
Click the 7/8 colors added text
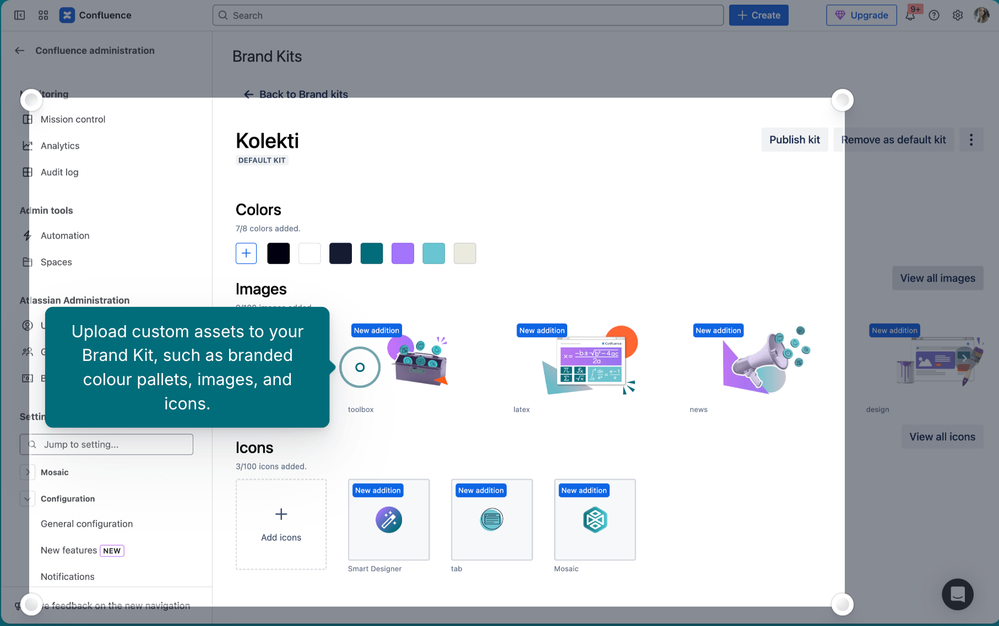[x=268, y=229]
